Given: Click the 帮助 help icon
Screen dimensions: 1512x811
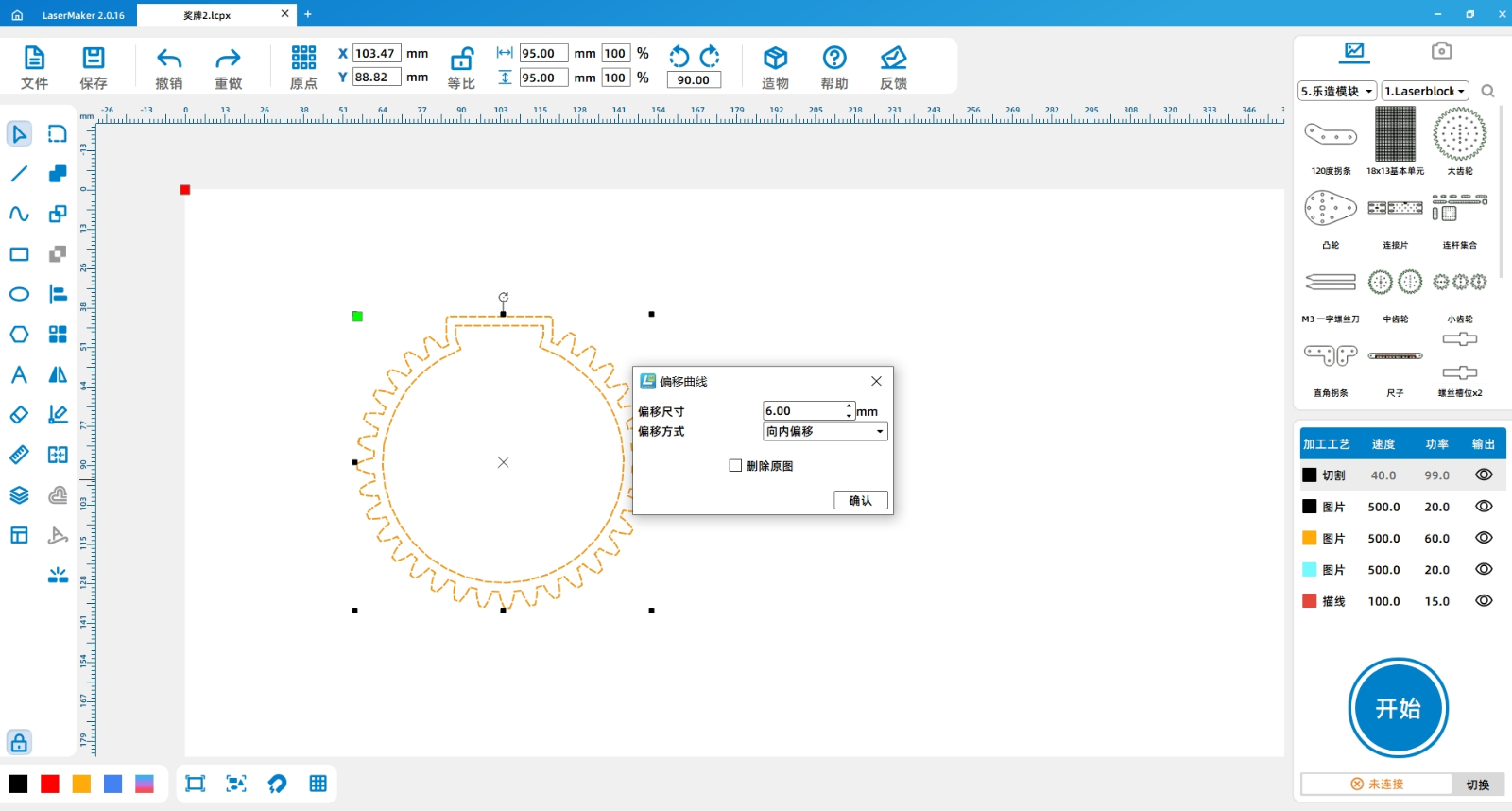Looking at the screenshot, I should coord(834,59).
